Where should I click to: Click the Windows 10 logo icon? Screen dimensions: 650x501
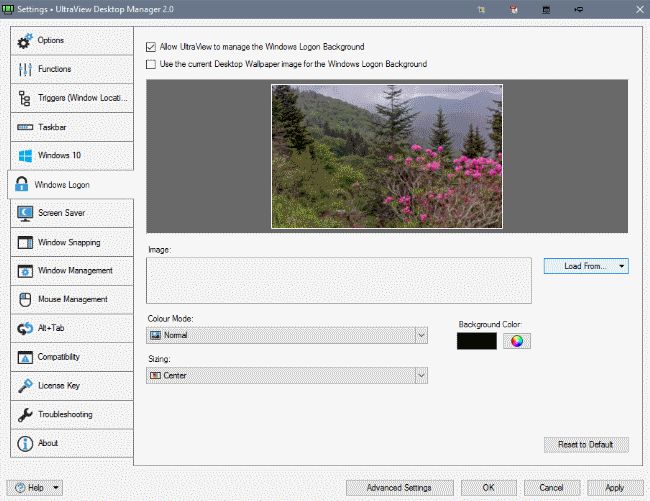(26, 156)
